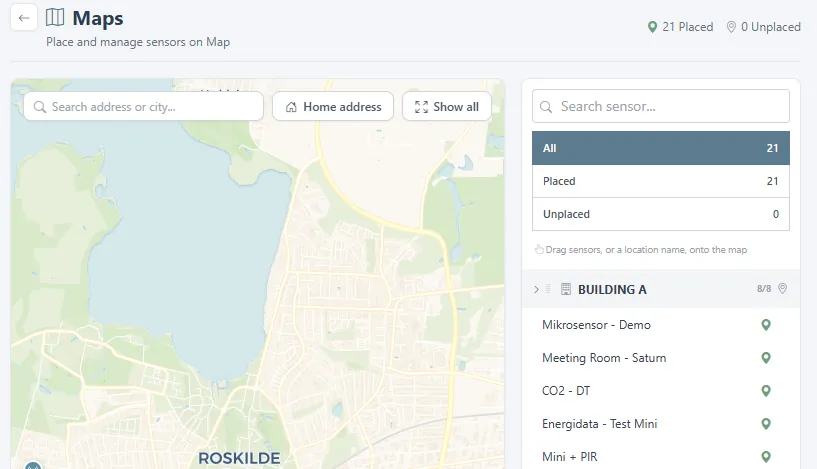Click the 21 Placed counter in header
This screenshot has height=469, width=817.
tap(680, 27)
